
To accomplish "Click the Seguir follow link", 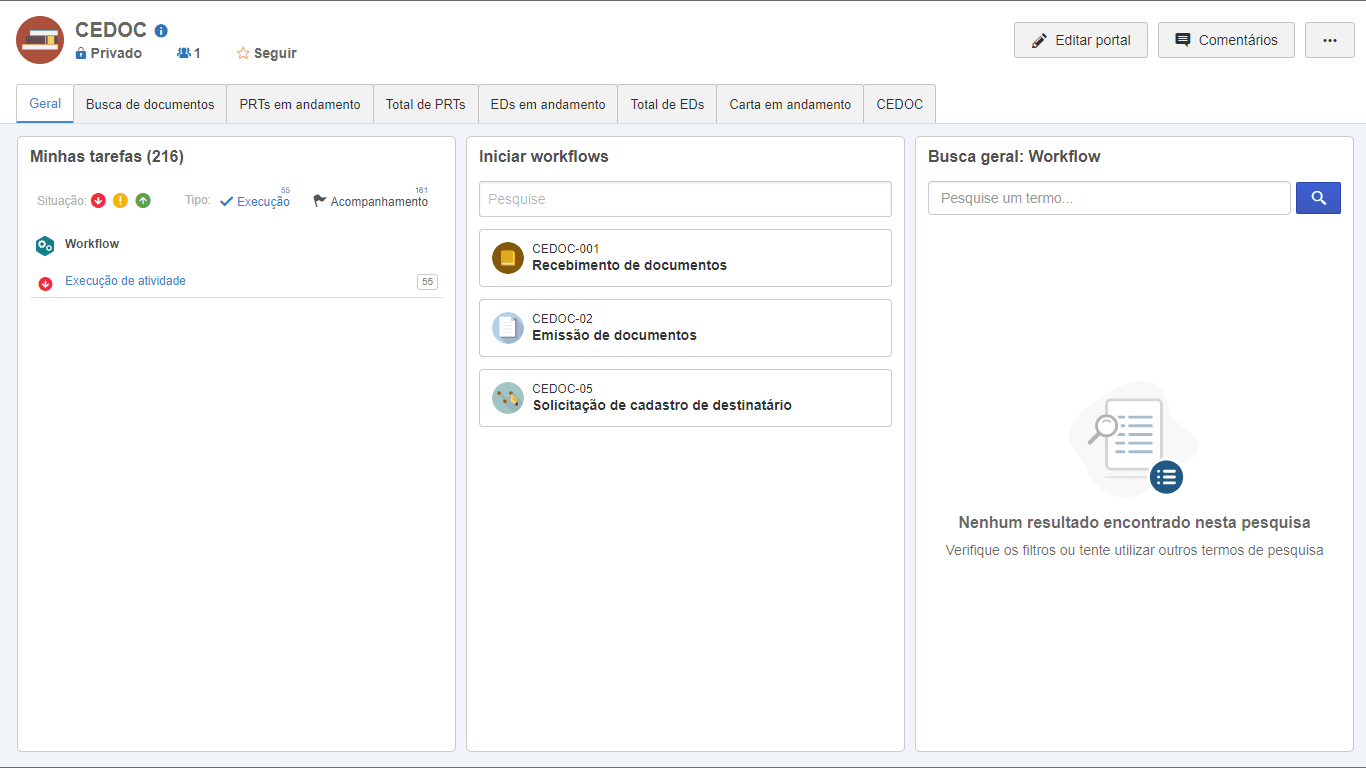I will coord(275,53).
